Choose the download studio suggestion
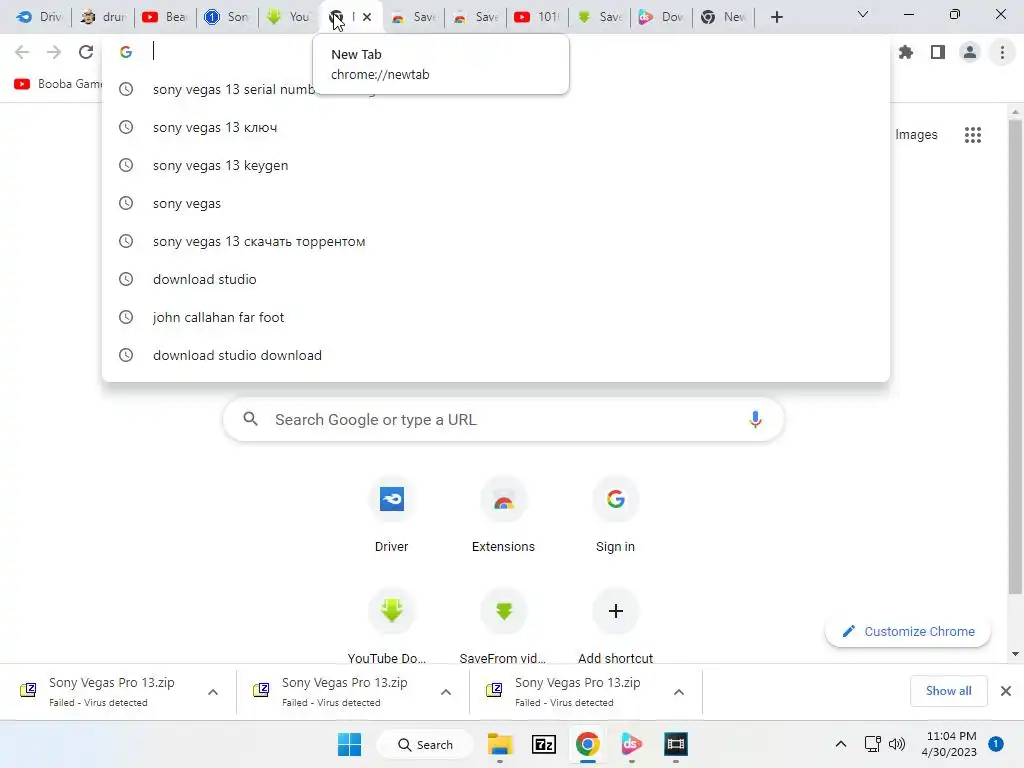Screen dimensions: 1024x768 [x=496, y=279]
